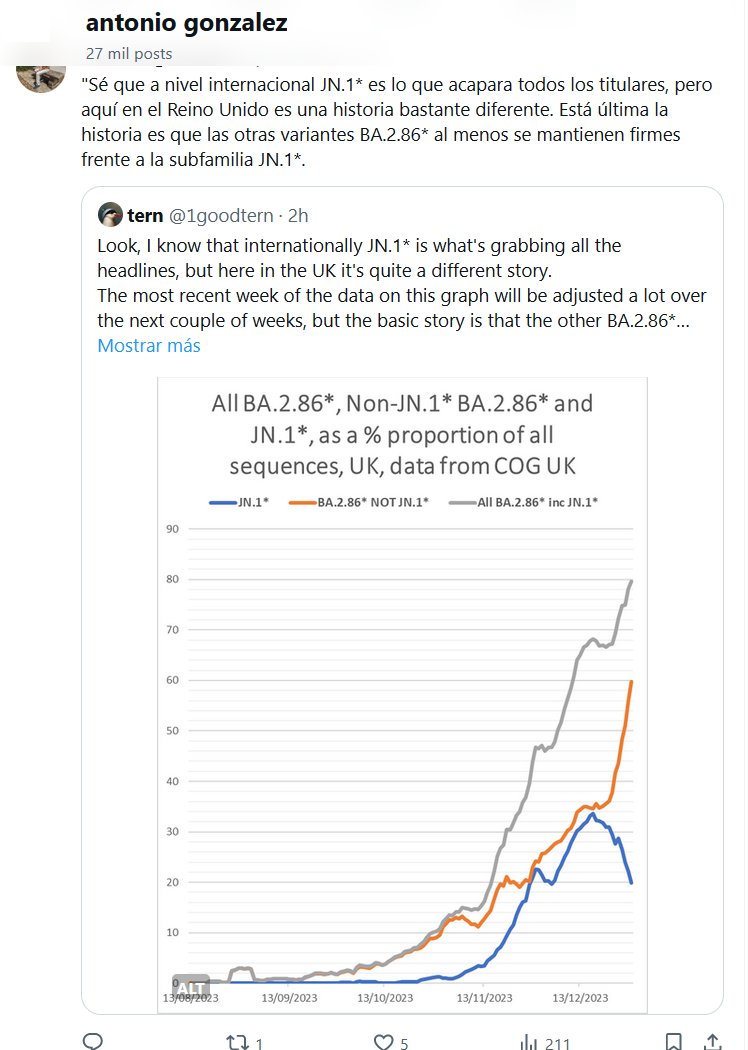Click the tern display name

coord(146,215)
